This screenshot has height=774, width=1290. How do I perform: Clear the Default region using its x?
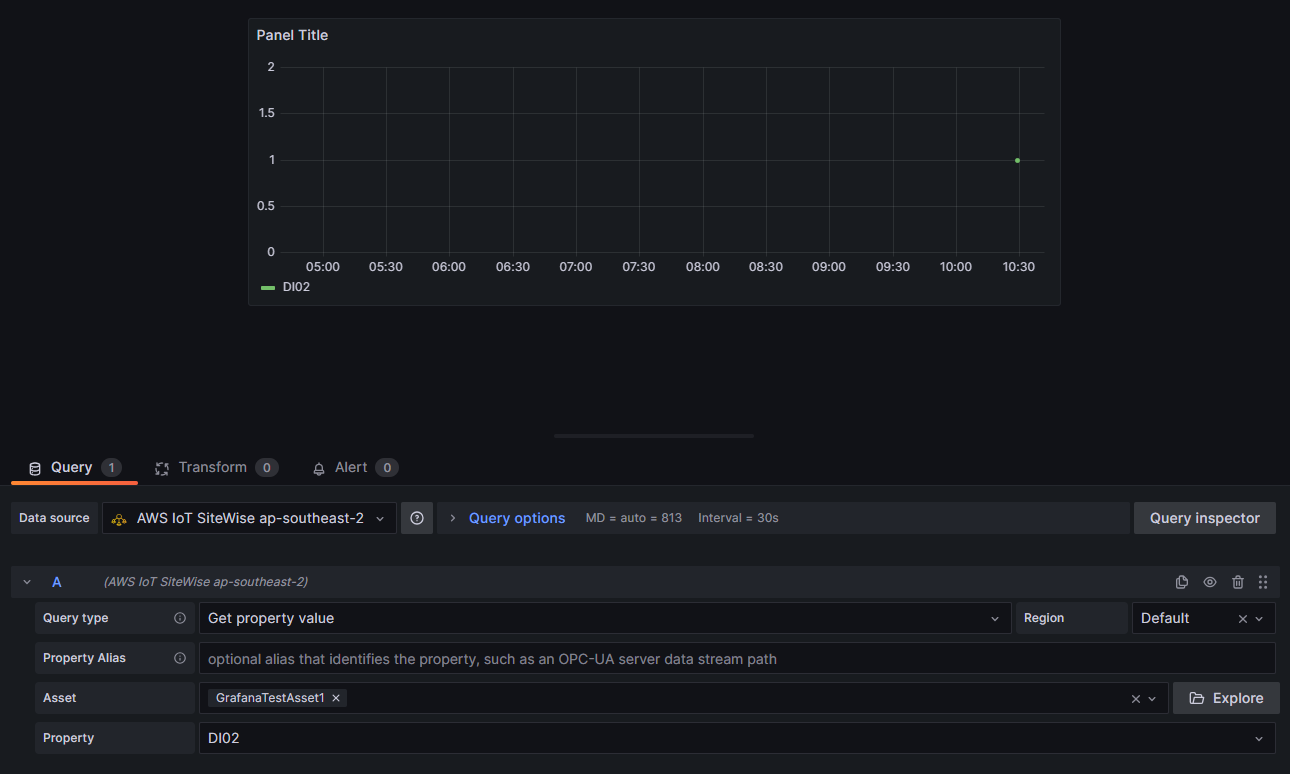tap(1241, 618)
